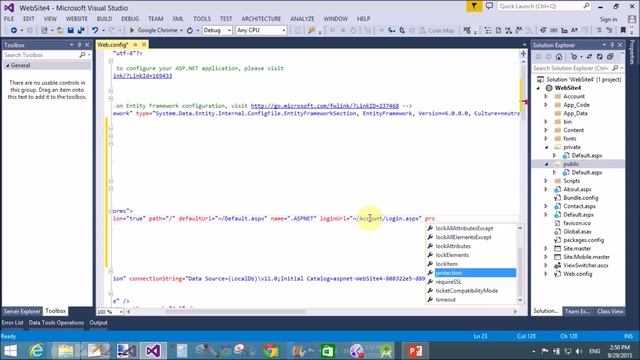
Task: Click the Sync with Active Document icon
Action: click(589, 57)
